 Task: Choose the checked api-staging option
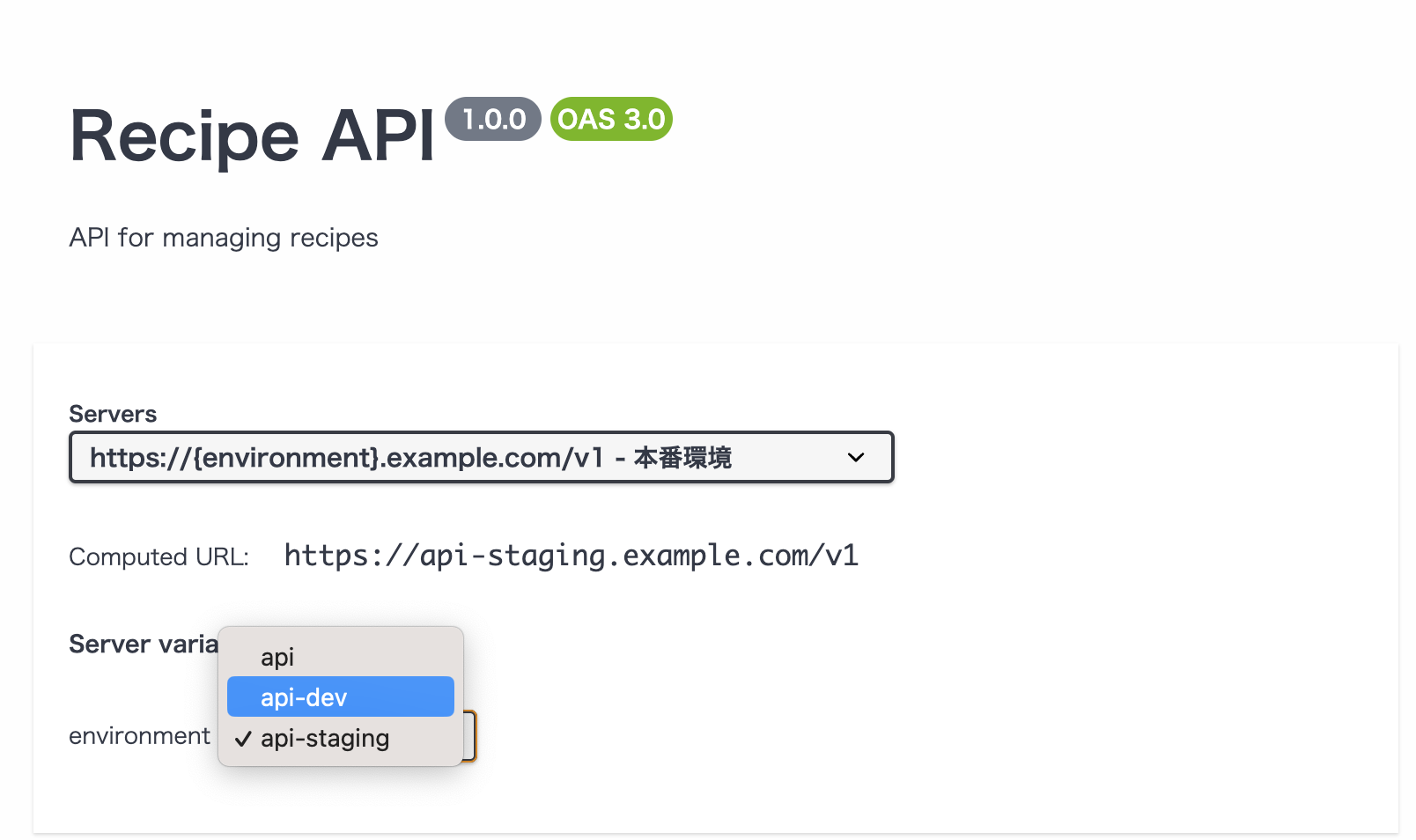point(324,739)
